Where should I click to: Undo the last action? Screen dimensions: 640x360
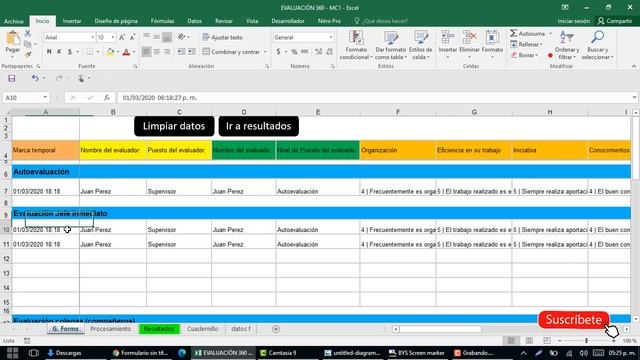click(x=35, y=78)
